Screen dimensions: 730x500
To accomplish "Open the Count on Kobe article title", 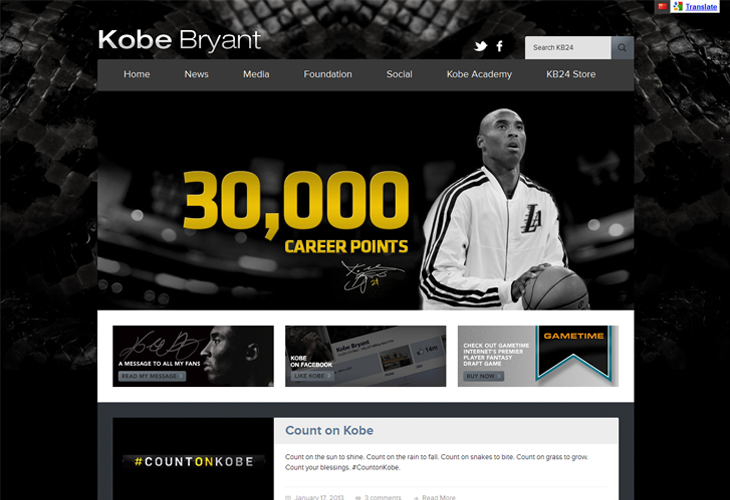I will (329, 430).
